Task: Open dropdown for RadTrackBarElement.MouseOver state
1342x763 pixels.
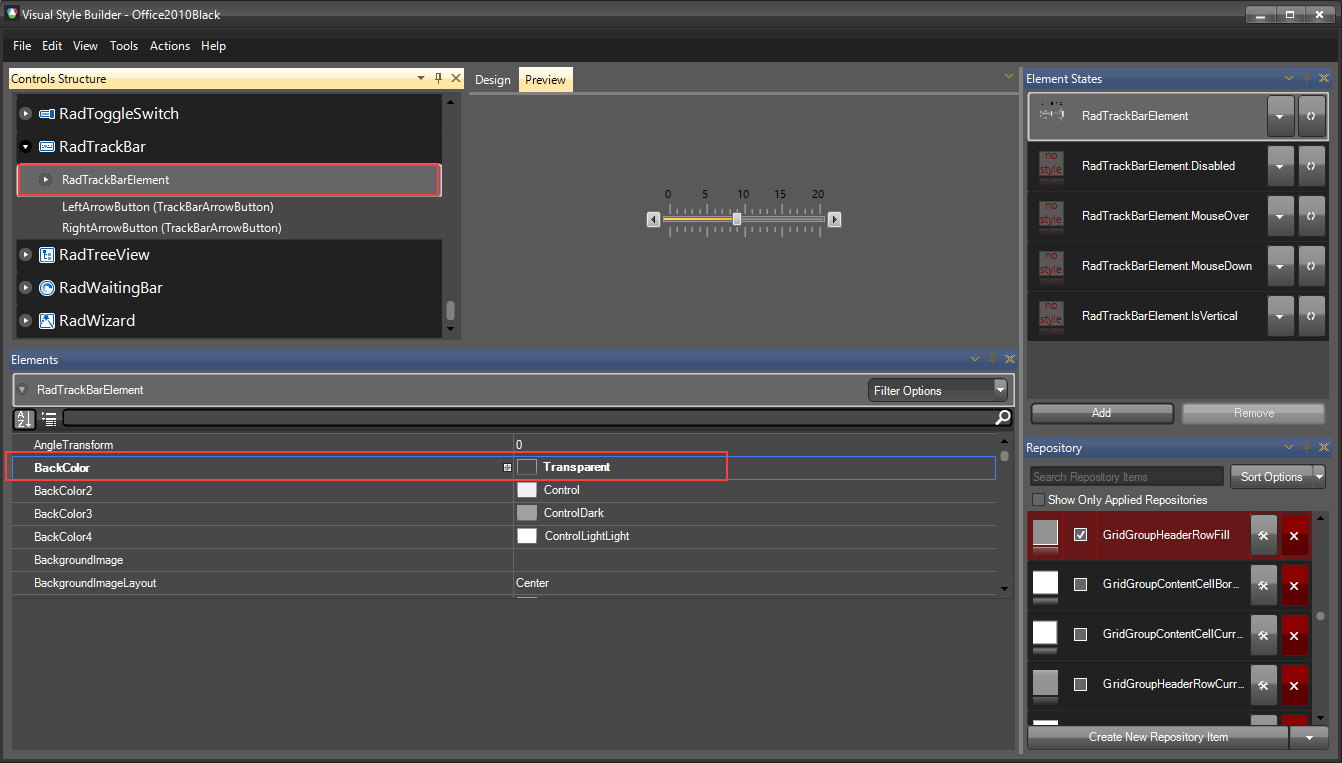Action: 1281,216
